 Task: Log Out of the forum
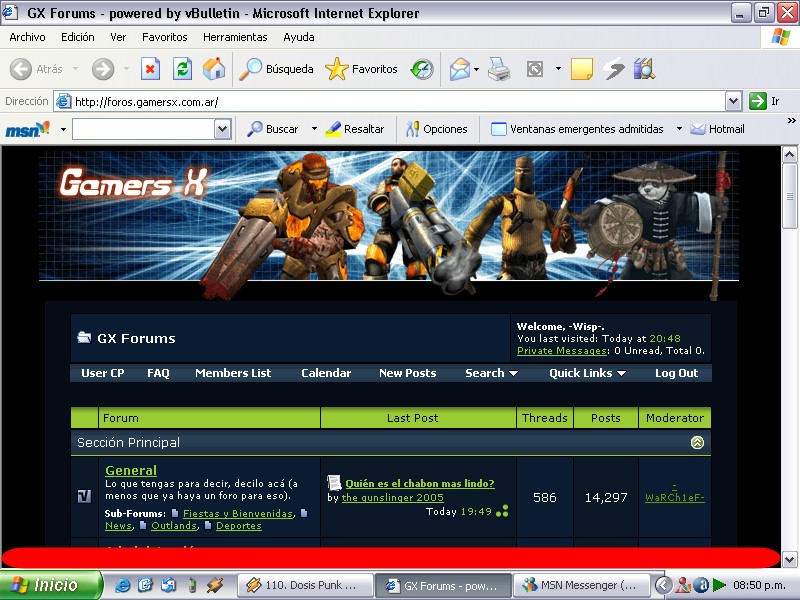pos(676,373)
